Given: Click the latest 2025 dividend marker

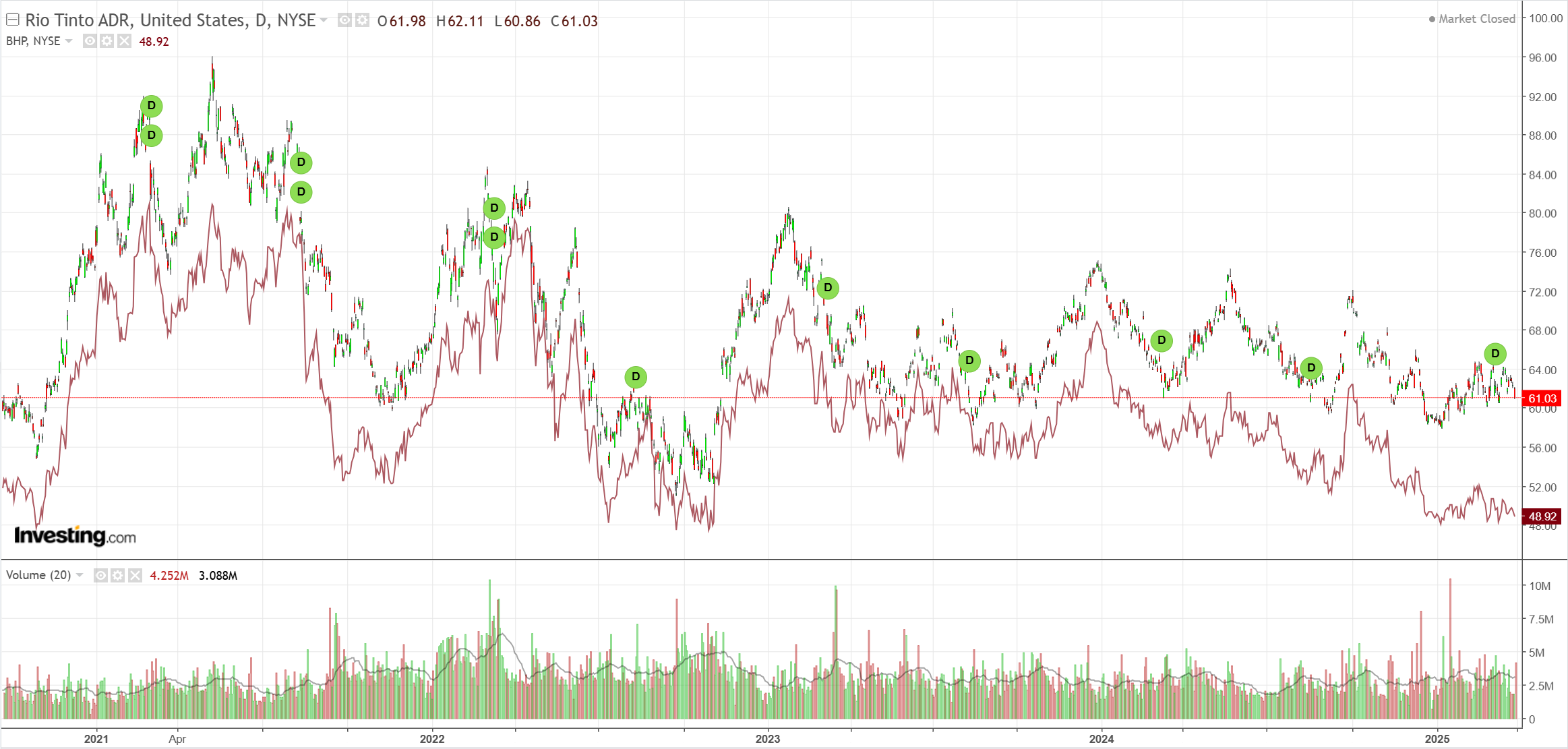Looking at the screenshot, I should (1495, 354).
